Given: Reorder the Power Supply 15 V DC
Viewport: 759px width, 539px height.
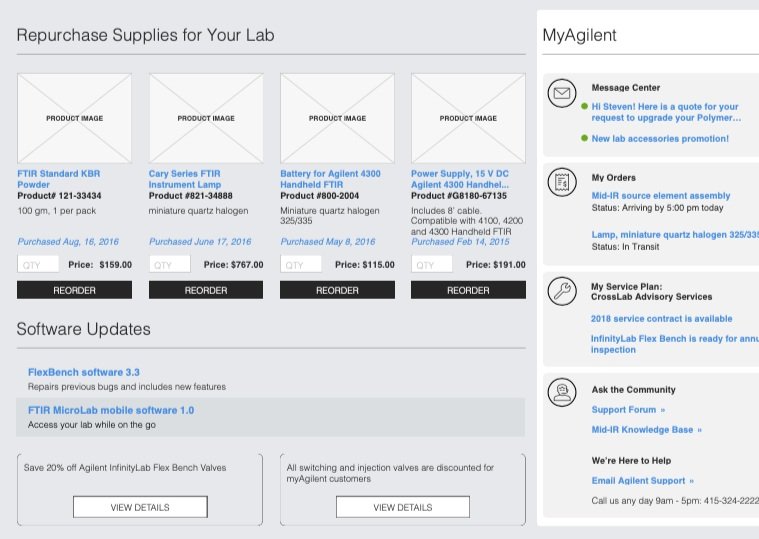Looking at the screenshot, I should 468,290.
